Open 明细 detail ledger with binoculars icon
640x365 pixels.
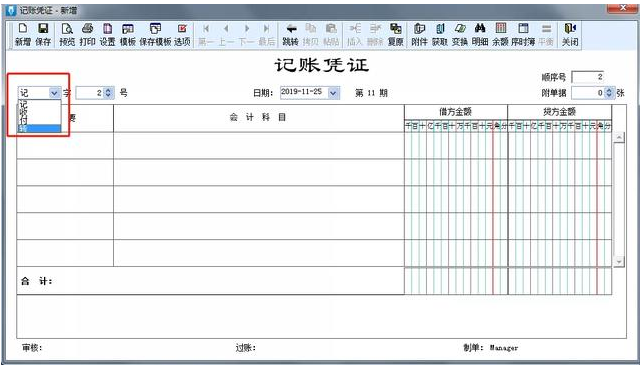(x=480, y=34)
